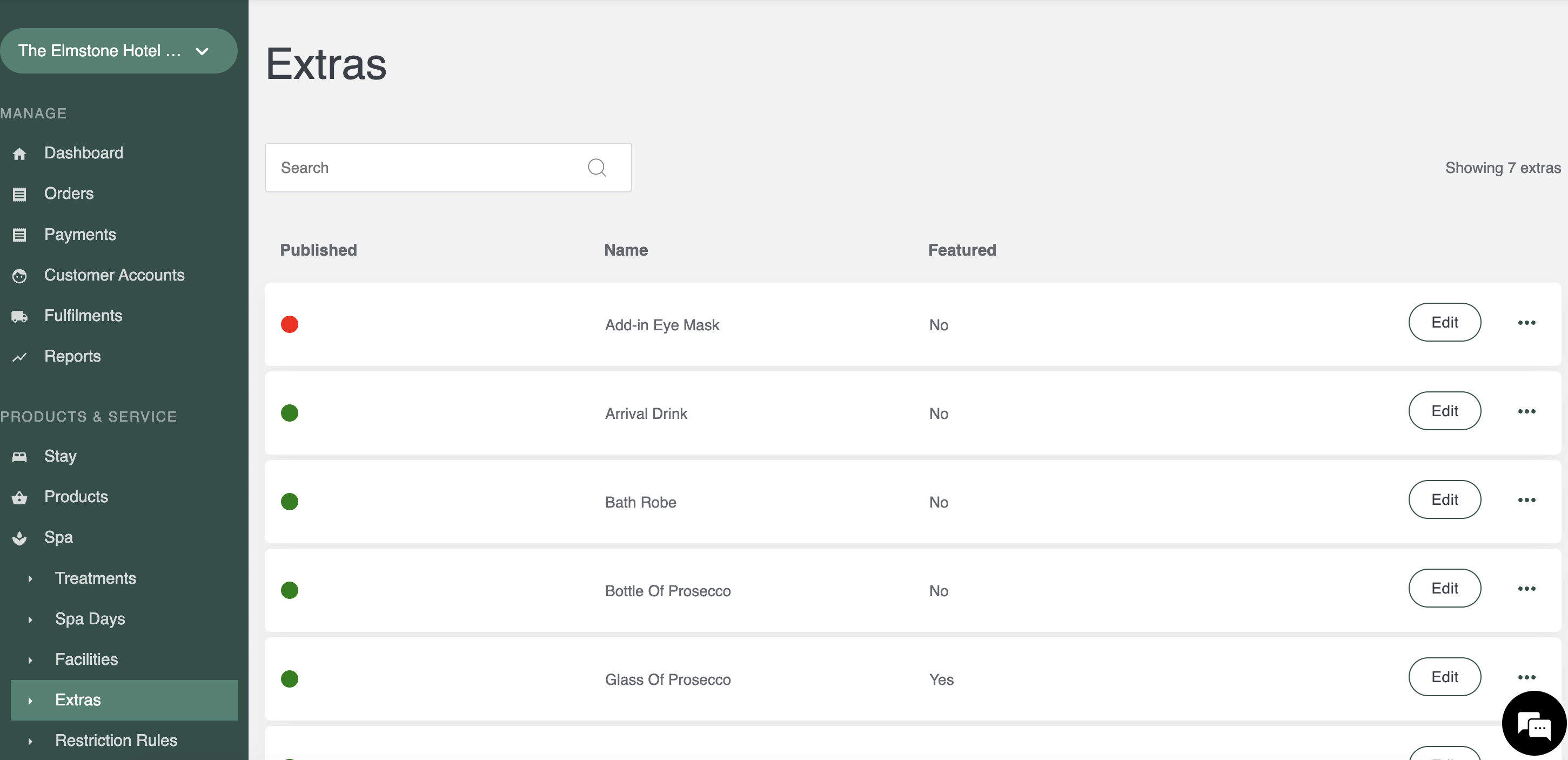This screenshot has height=760, width=1568.
Task: Click the Customer Accounts face icon
Action: point(19,276)
